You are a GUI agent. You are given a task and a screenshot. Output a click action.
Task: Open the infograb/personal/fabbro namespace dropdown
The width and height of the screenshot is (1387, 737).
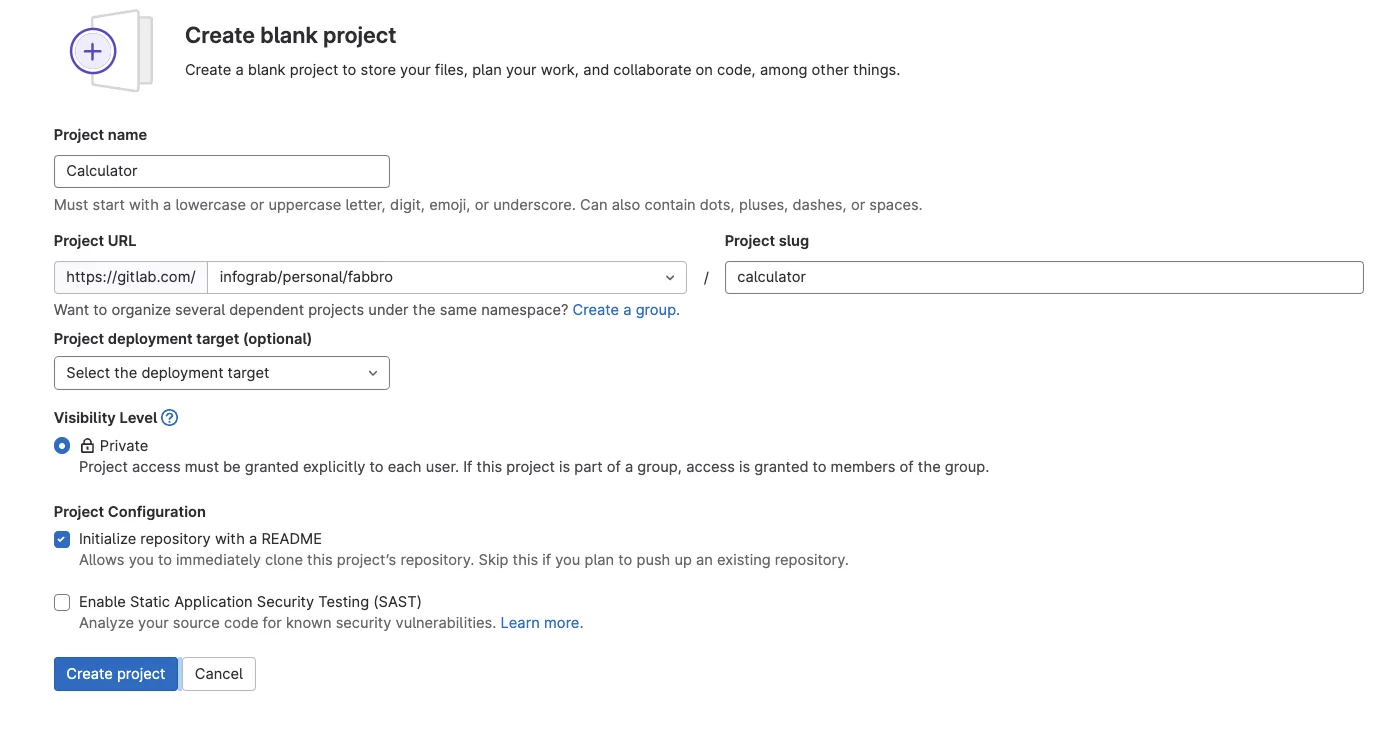click(440, 277)
